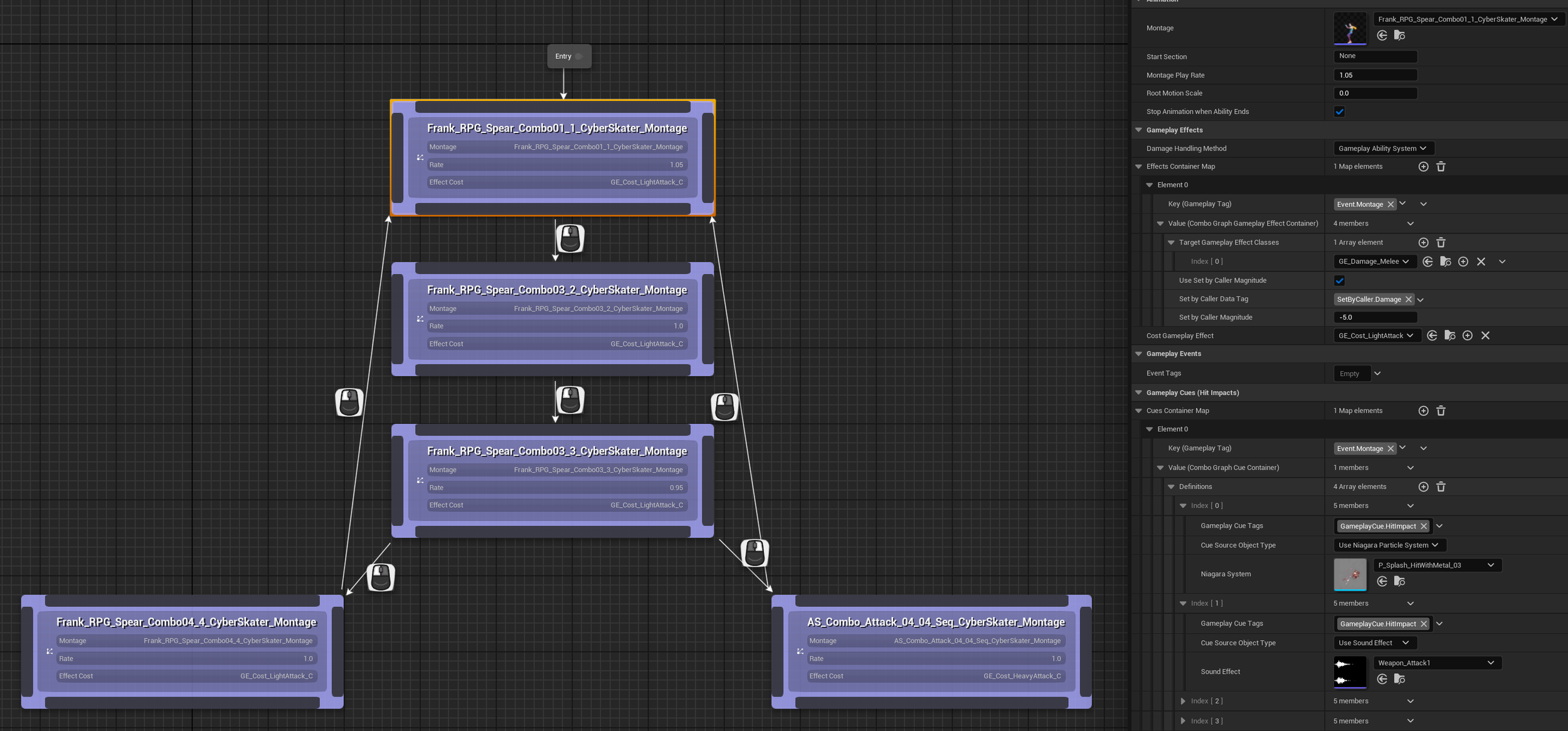1568x731 pixels.
Task: Add element to Effects Container Map
Action: pos(1423,167)
